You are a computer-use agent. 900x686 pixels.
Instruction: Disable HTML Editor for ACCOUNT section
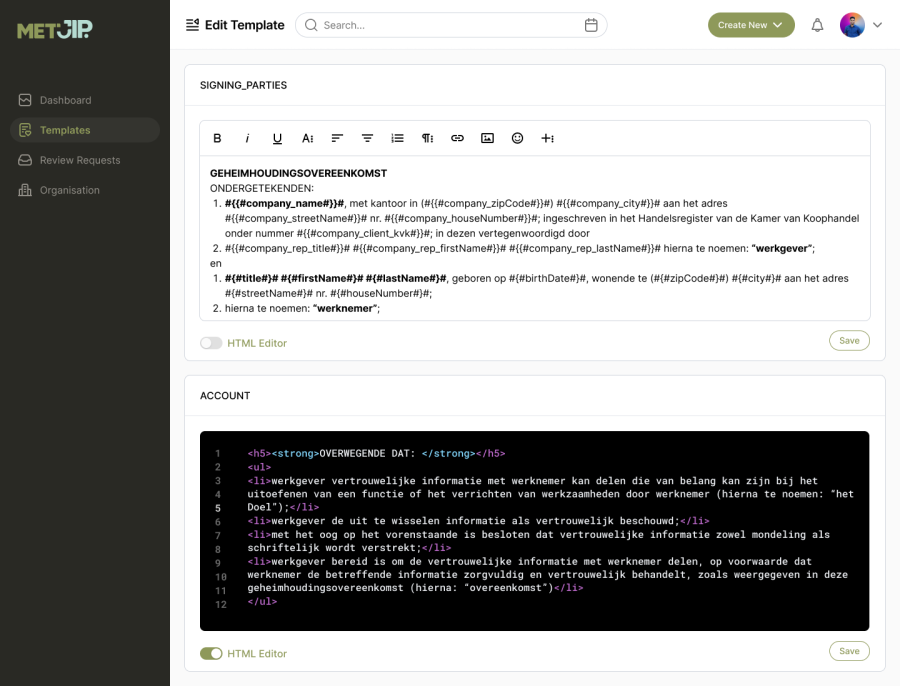click(211, 654)
